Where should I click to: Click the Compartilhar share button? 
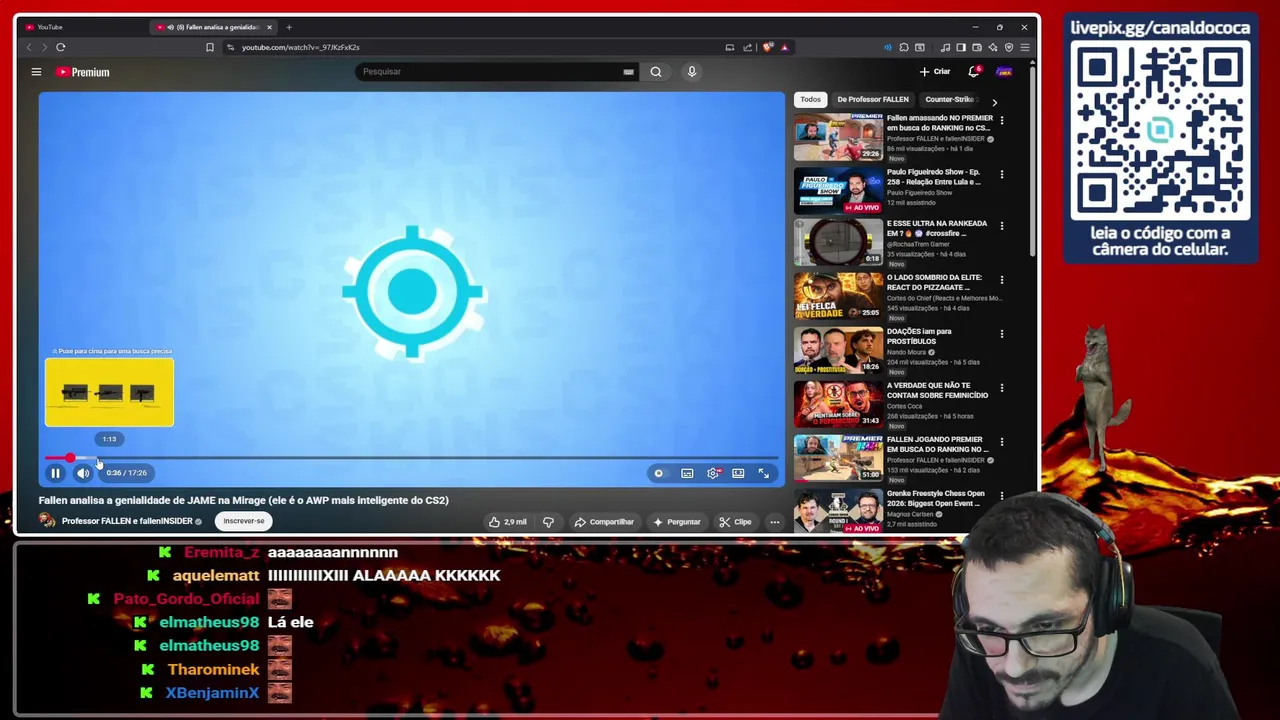coord(604,522)
